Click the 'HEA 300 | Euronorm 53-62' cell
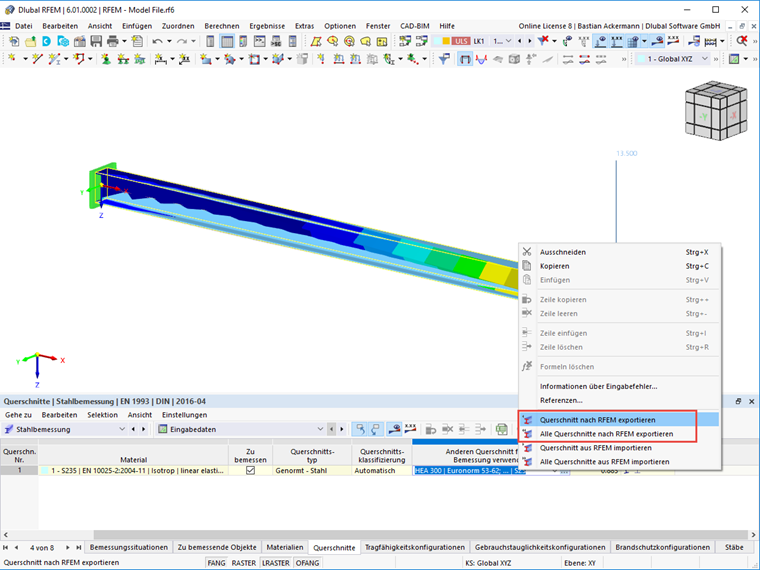 (x=470, y=471)
